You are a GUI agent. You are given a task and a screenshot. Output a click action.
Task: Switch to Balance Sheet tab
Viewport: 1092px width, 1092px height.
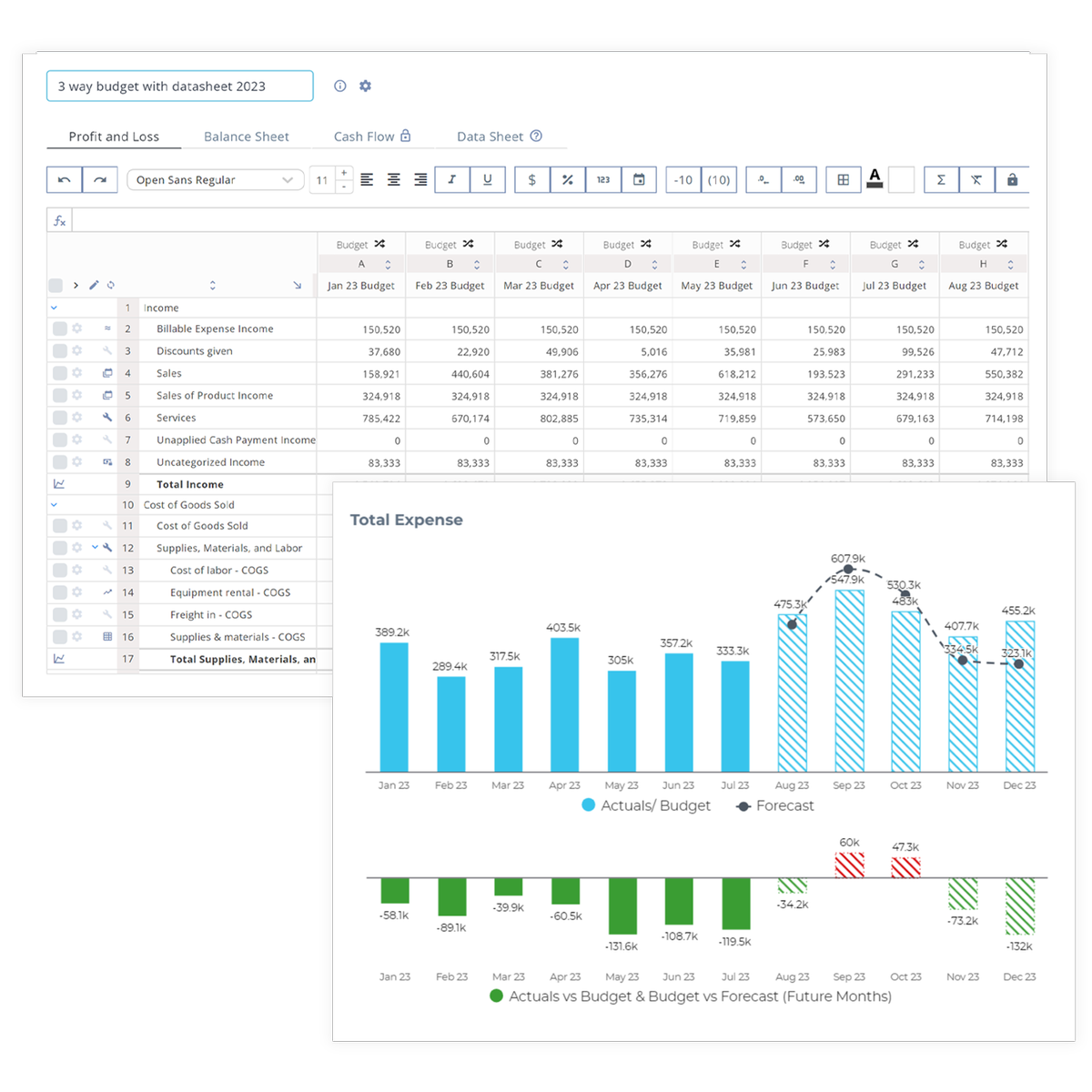coord(247,136)
